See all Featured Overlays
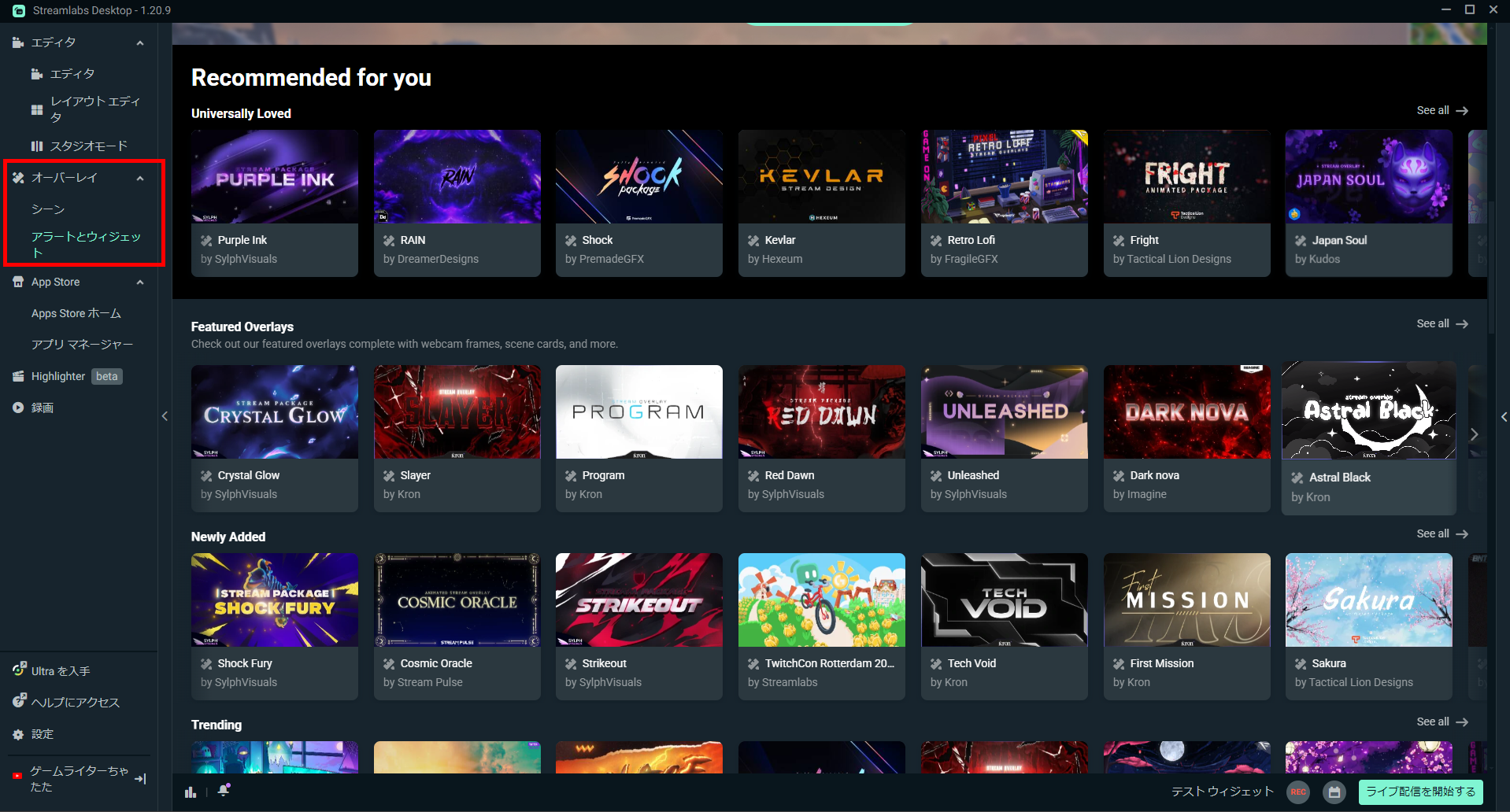This screenshot has width=1510, height=812. 1442,324
